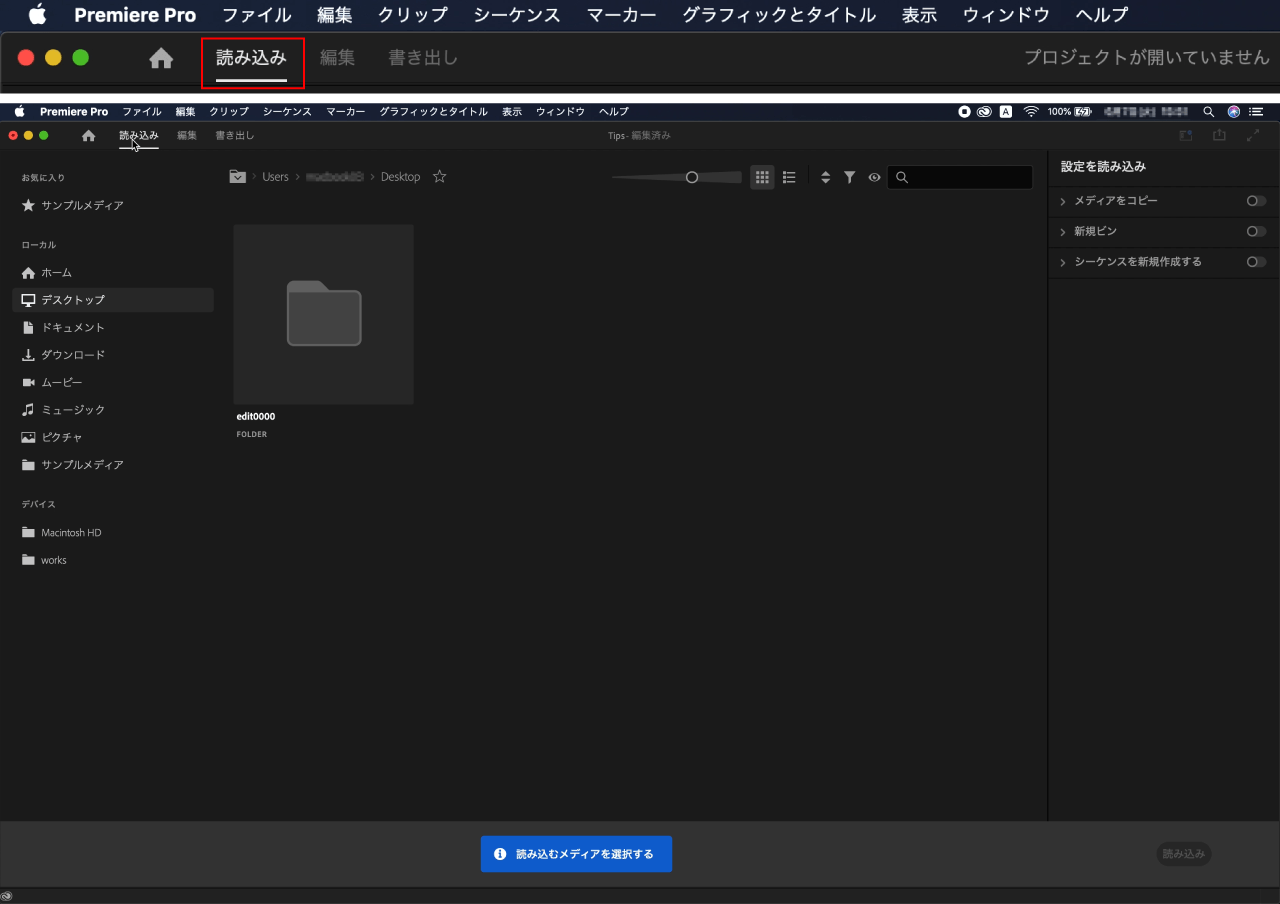Select デスクトップ in the sidebar
Image resolution: width=1280 pixels, height=904 pixels.
(x=113, y=300)
